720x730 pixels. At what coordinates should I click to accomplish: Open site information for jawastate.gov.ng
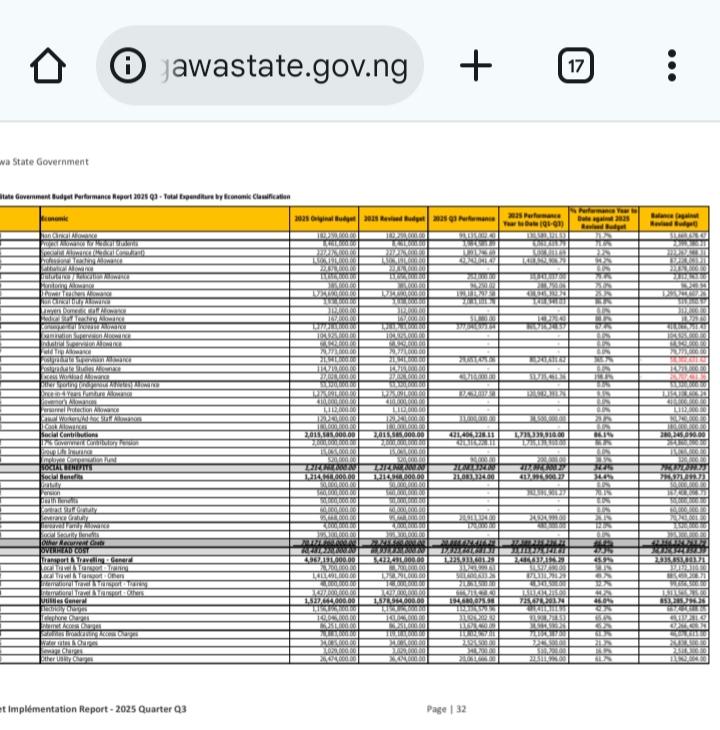pos(128,66)
